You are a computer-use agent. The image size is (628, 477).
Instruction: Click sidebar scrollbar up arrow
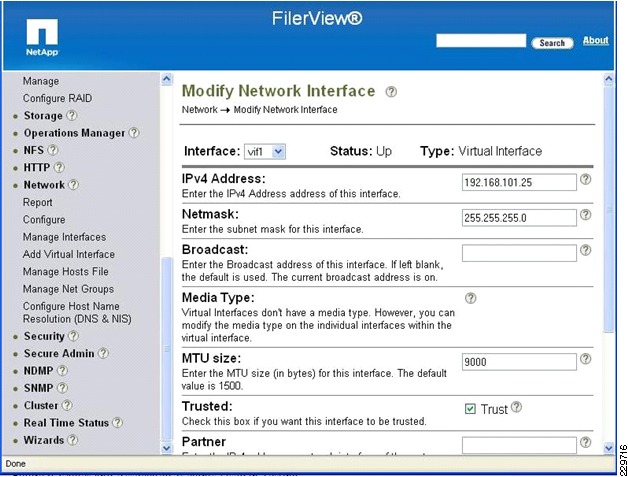coord(167,79)
